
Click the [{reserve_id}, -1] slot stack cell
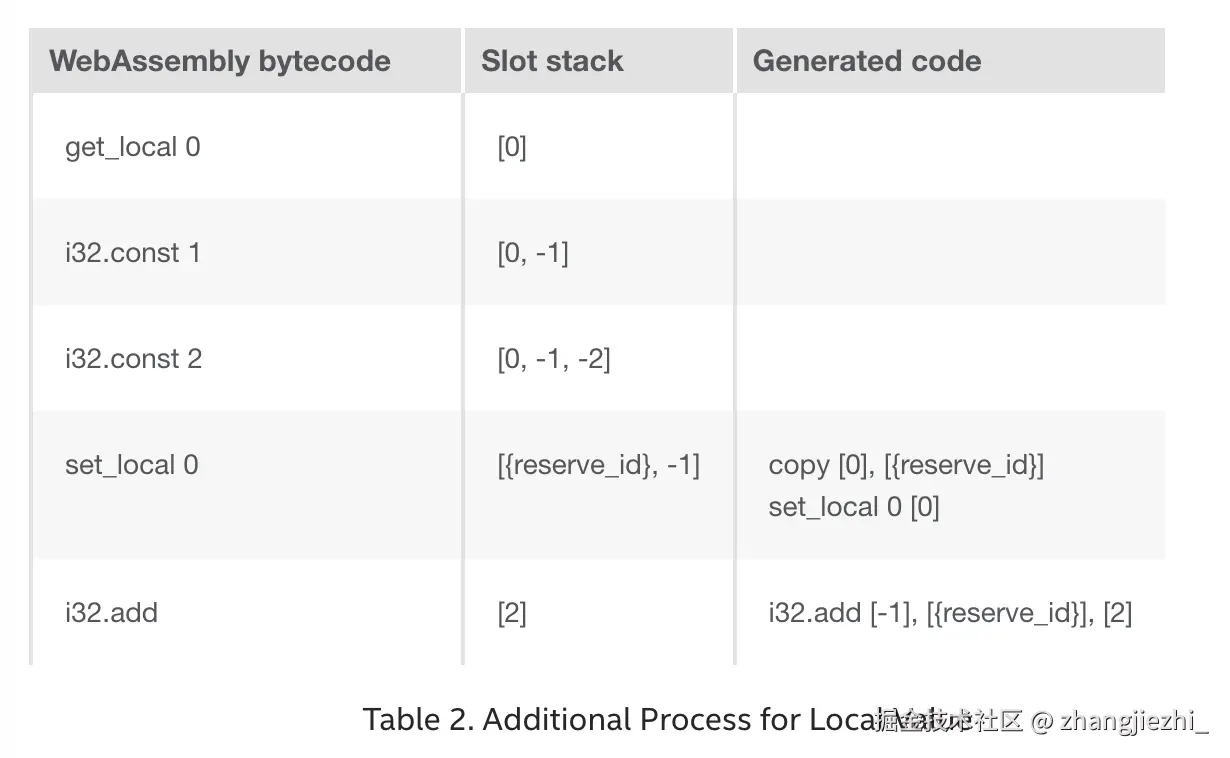pyautogui.click(x=599, y=485)
